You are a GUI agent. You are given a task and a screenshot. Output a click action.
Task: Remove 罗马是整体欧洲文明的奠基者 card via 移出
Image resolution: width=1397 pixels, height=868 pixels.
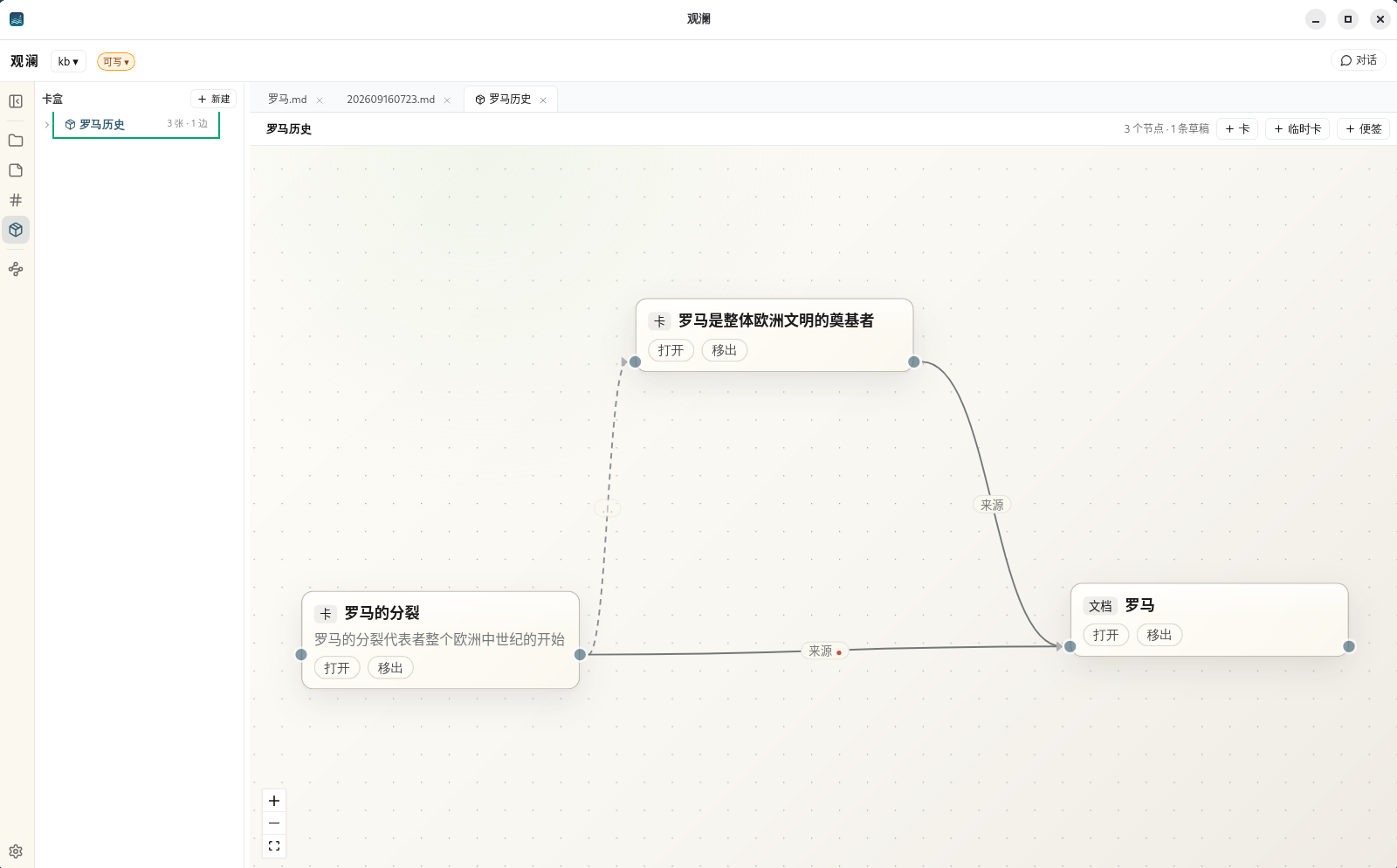pos(725,350)
